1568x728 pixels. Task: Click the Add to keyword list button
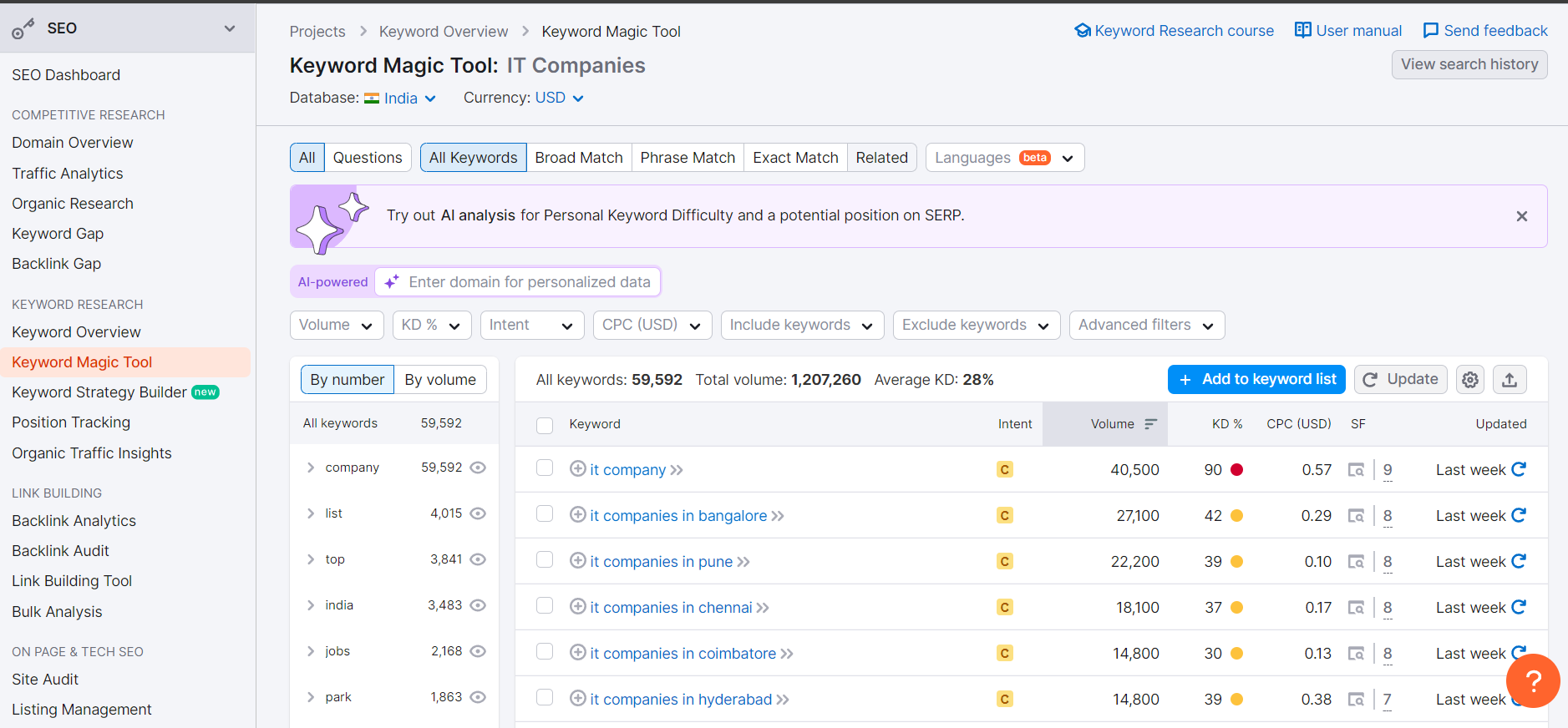1256,379
